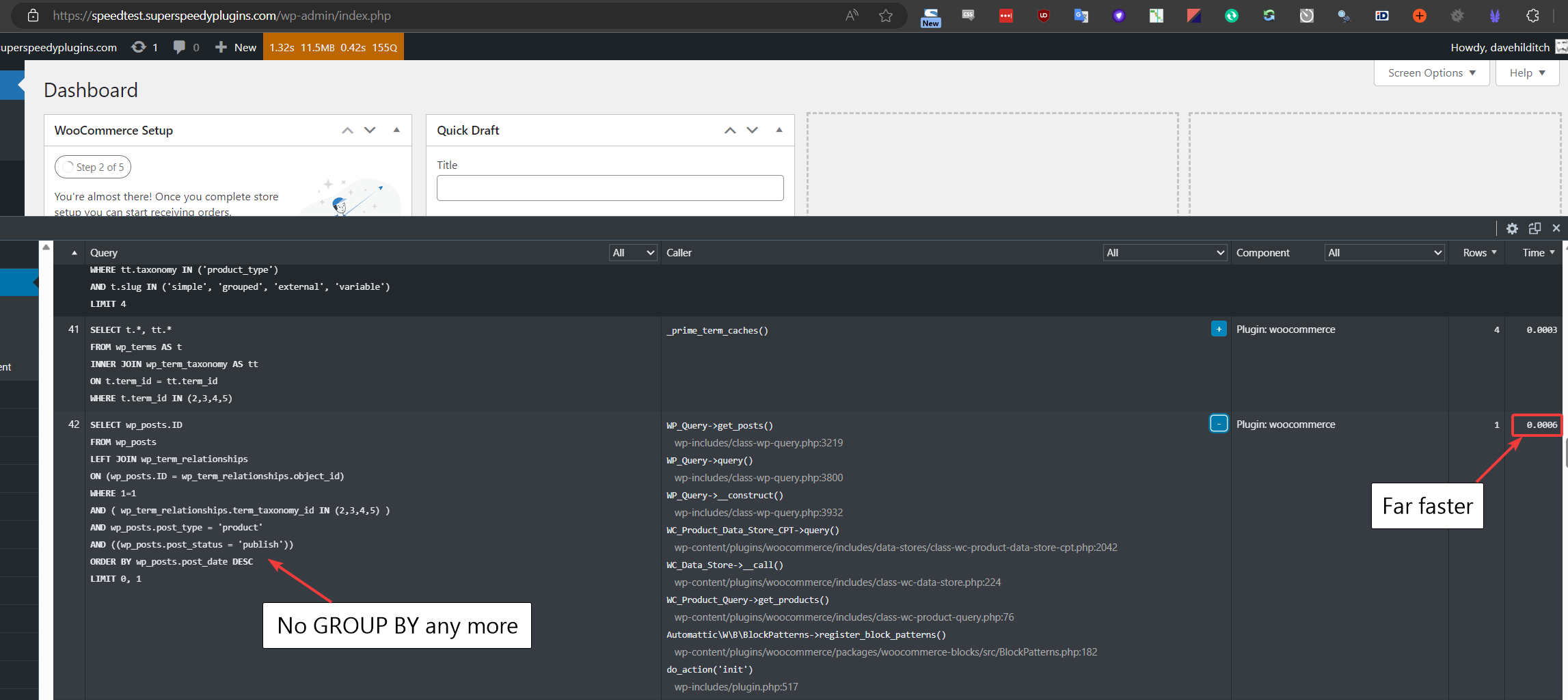The width and height of the screenshot is (1568, 700).
Task: Collapse the WooCommerce Setup widget
Action: pyautogui.click(x=396, y=130)
